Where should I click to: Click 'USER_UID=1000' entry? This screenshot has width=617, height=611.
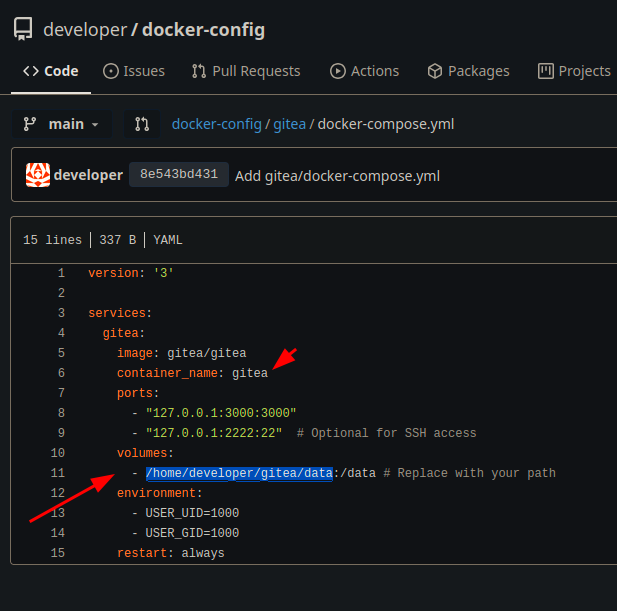(x=192, y=513)
